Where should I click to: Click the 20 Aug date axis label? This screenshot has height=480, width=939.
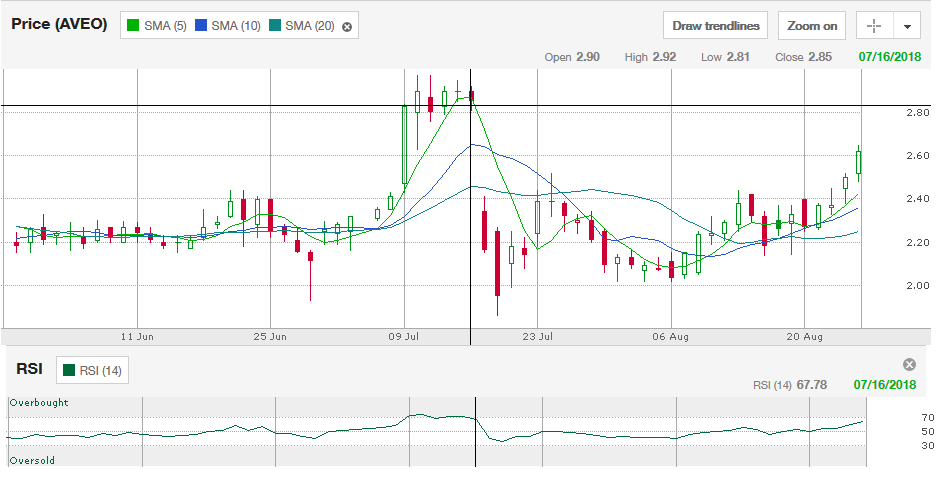pyautogui.click(x=804, y=336)
